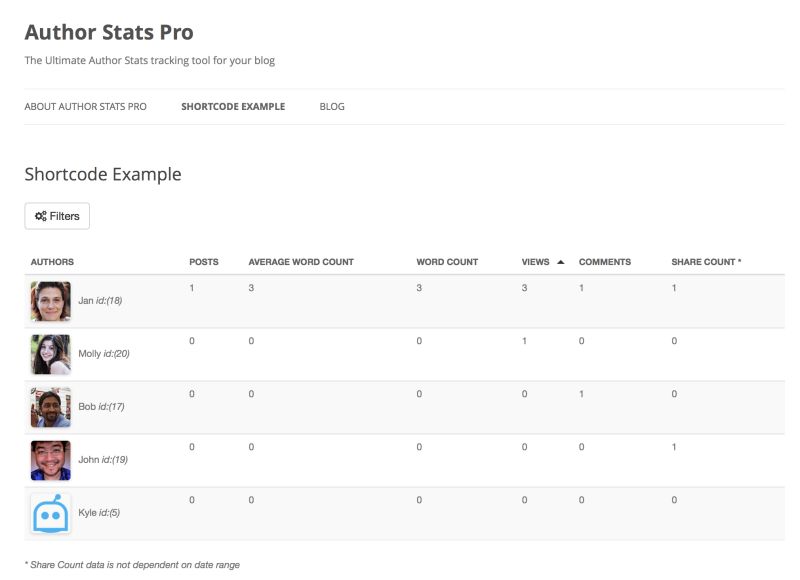Screen dimensions: 800x580
Task: Sort table by Comments column header
Action: (x=605, y=262)
